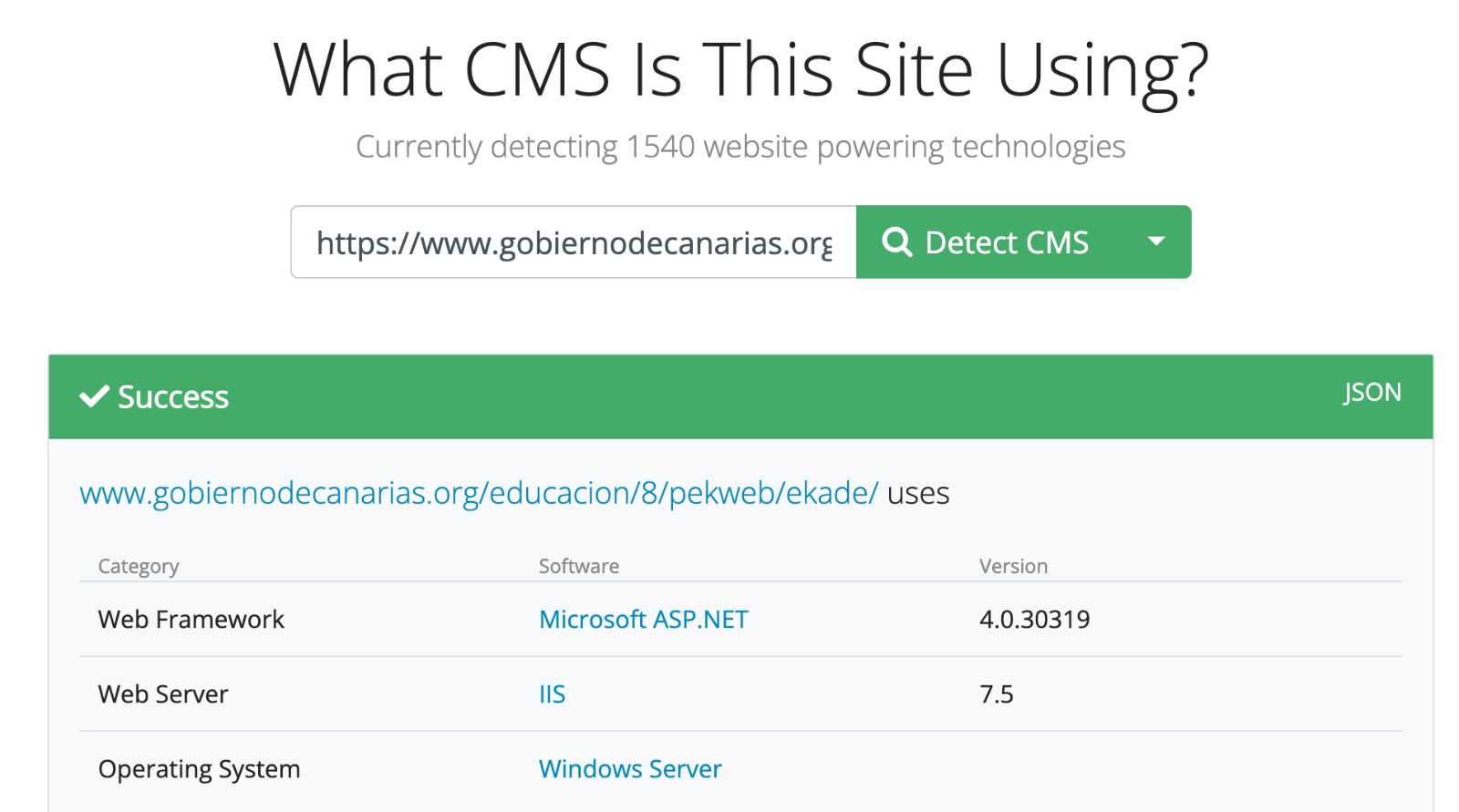Click the Version column header
The image size is (1459, 812).
coord(1013,566)
